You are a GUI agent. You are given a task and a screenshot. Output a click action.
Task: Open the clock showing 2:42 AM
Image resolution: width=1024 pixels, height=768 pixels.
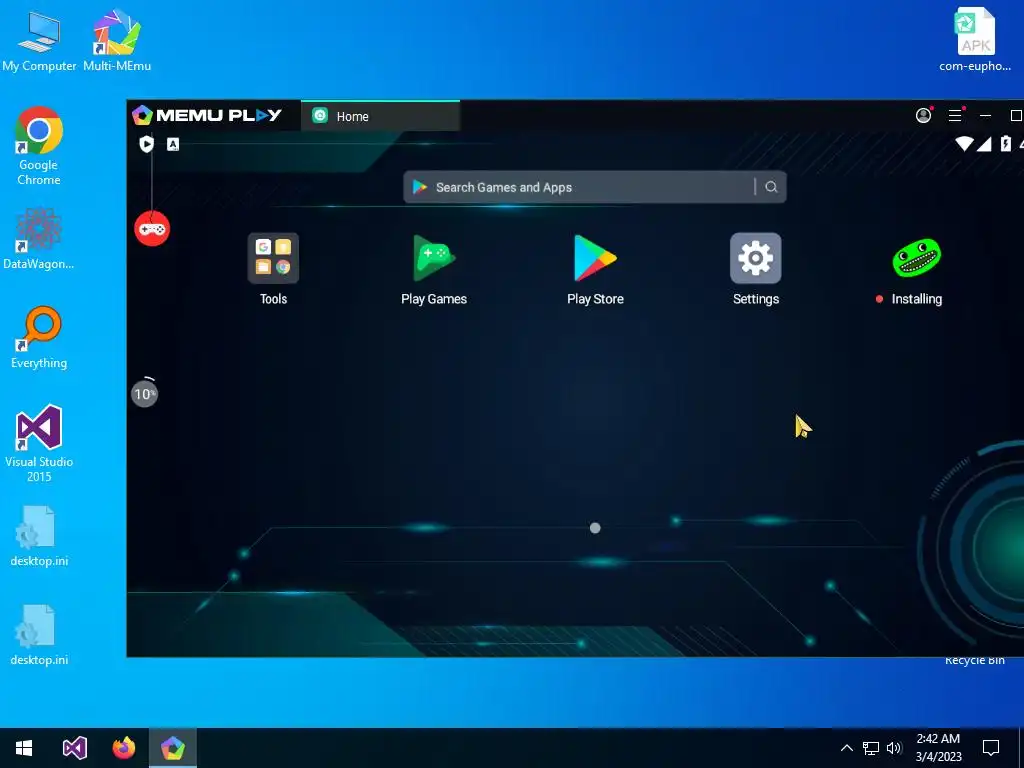(x=938, y=748)
